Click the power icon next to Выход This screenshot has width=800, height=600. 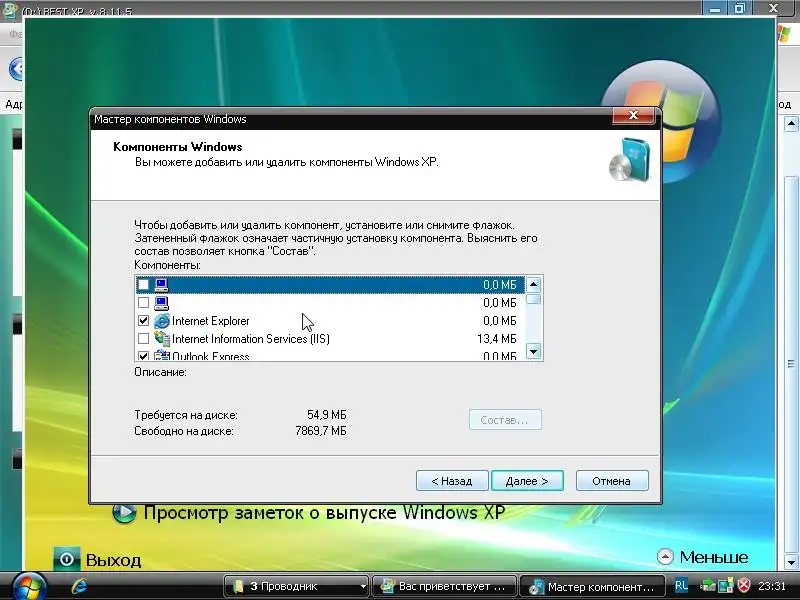point(66,560)
